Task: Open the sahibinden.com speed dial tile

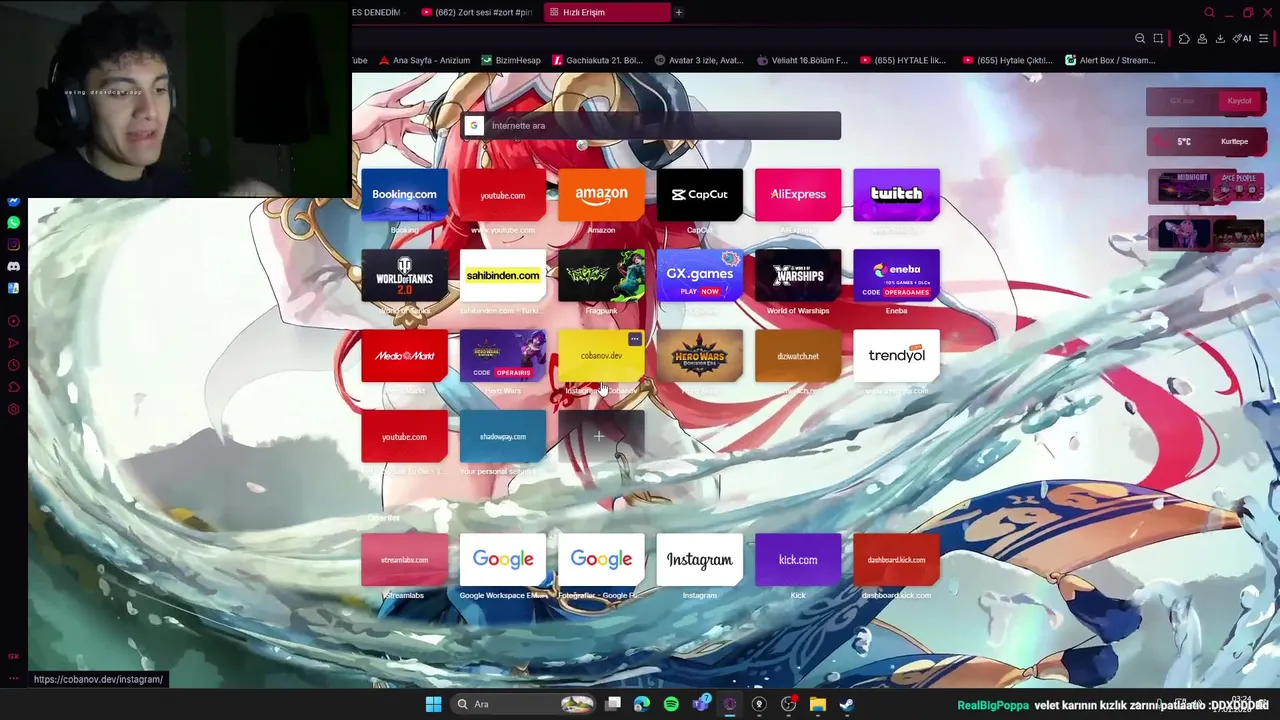Action: point(502,275)
